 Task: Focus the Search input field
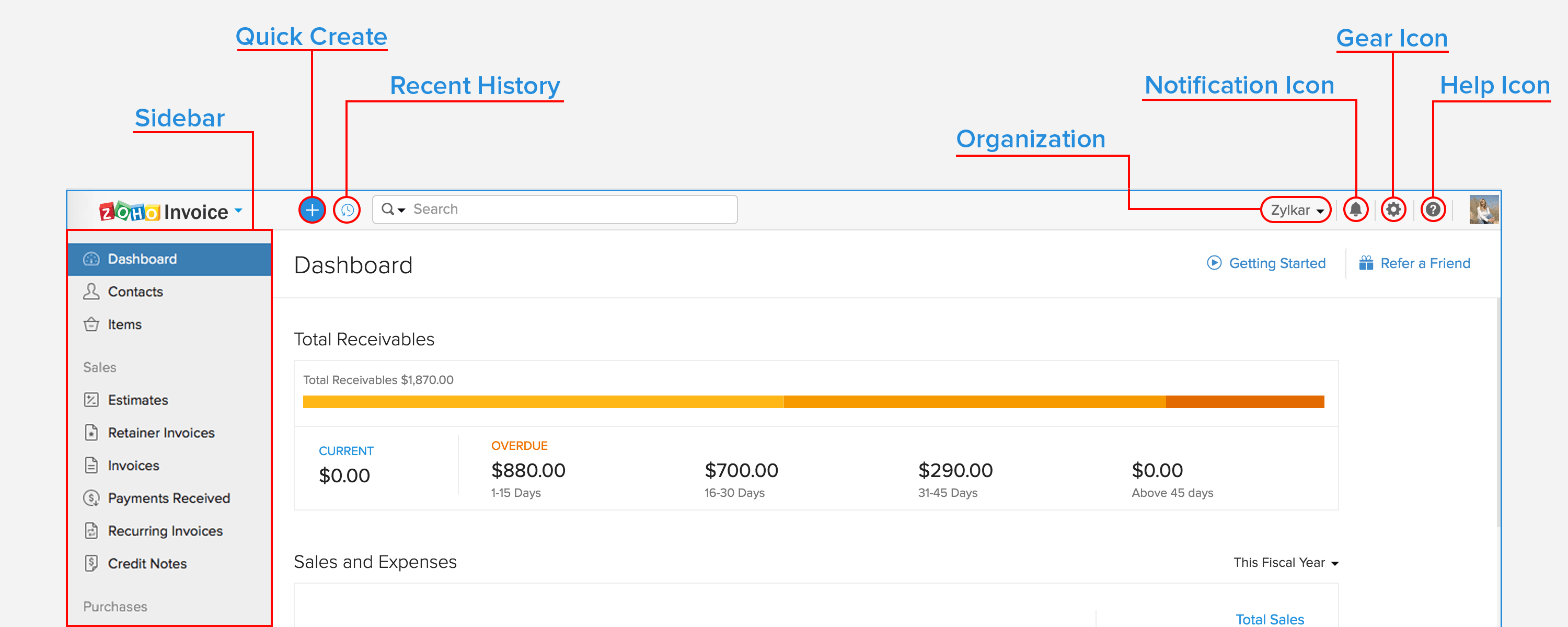tap(566, 210)
